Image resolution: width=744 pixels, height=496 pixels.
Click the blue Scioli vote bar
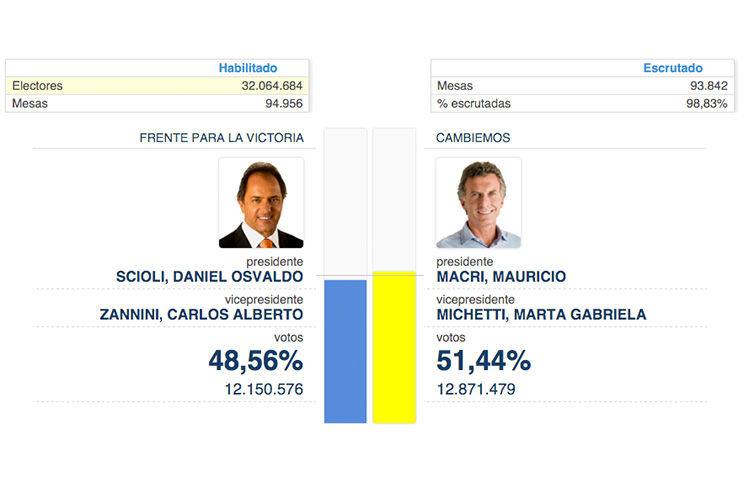345,351
